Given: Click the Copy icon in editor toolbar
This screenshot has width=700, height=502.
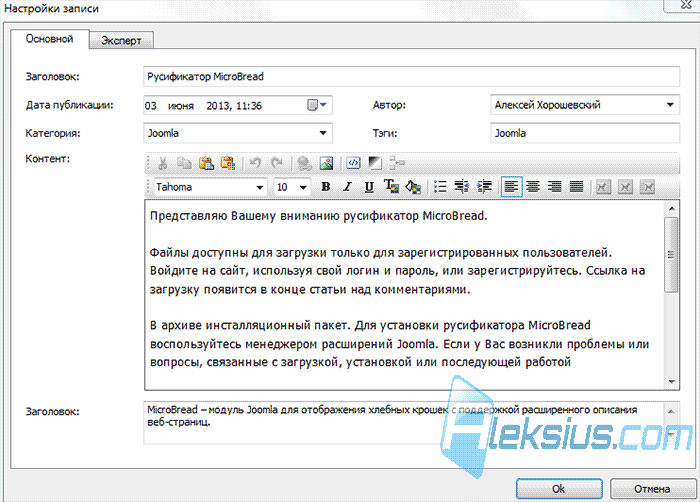Looking at the screenshot, I should pos(184,163).
